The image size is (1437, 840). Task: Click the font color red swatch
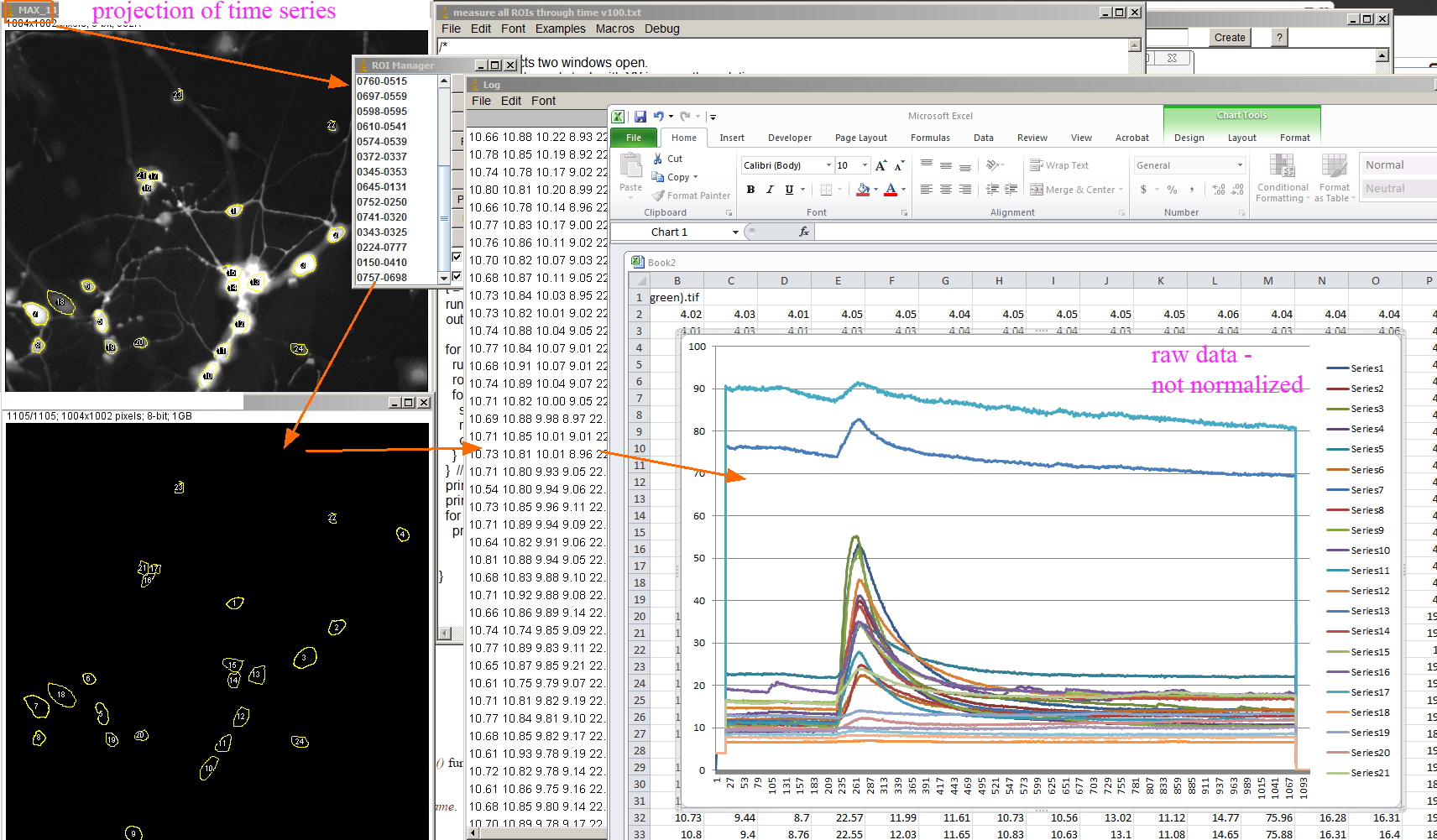point(891,190)
